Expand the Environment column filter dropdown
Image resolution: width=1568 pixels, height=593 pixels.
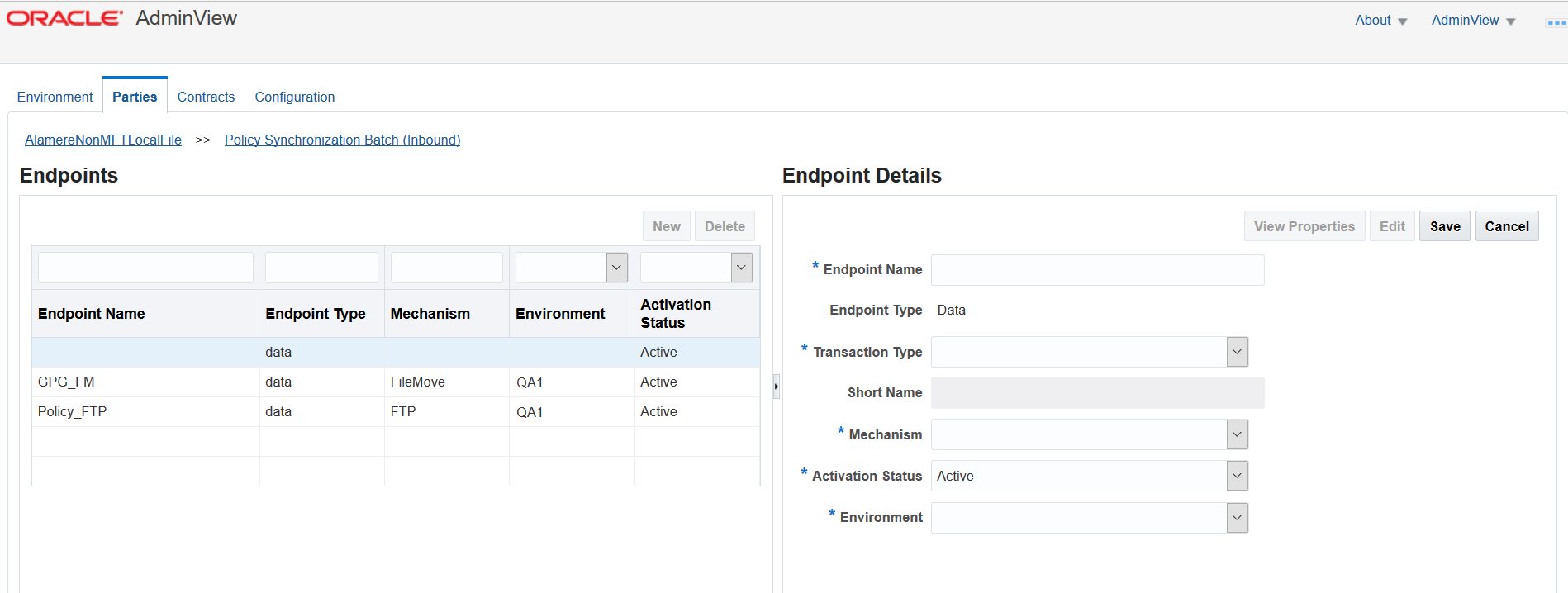tap(616, 268)
